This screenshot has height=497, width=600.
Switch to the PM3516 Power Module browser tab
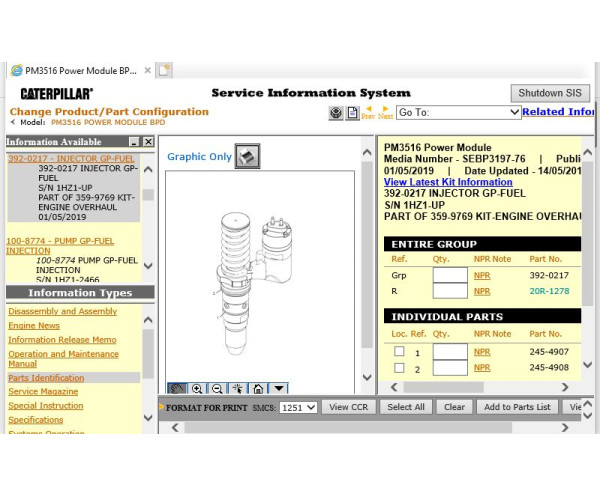pyautogui.click(x=80, y=70)
